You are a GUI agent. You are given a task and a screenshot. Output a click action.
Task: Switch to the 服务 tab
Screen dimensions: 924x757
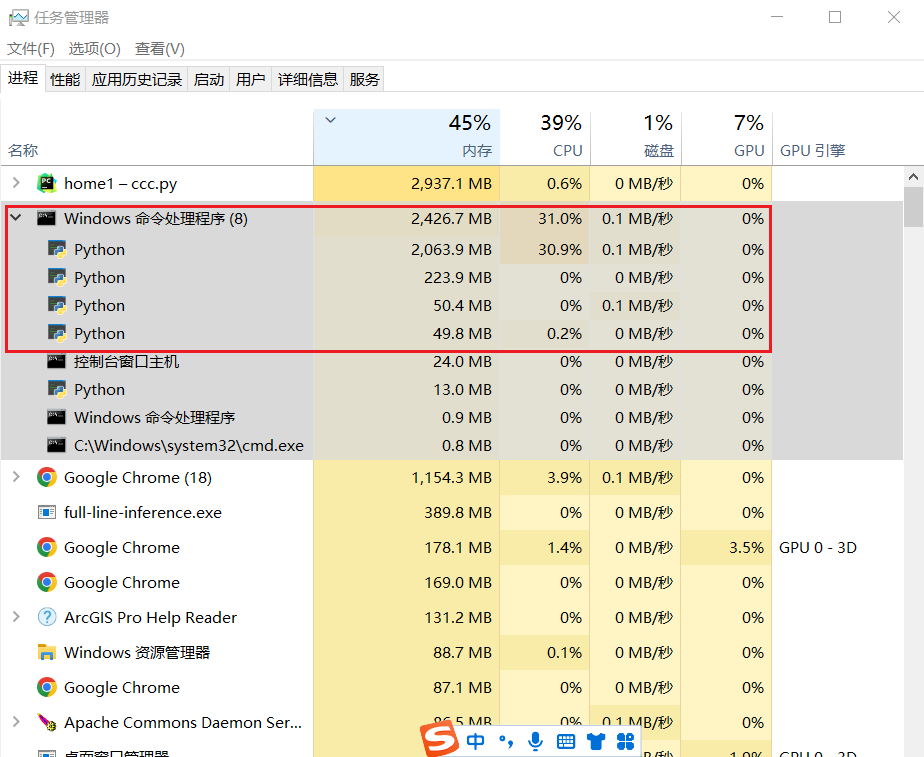[364, 80]
